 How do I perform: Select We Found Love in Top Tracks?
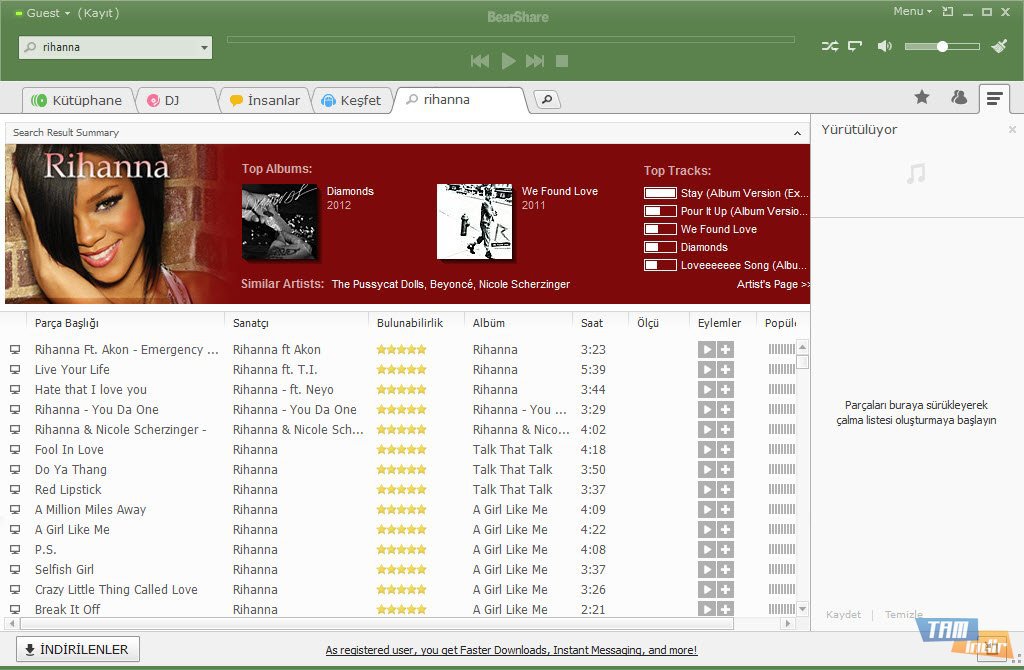718,229
